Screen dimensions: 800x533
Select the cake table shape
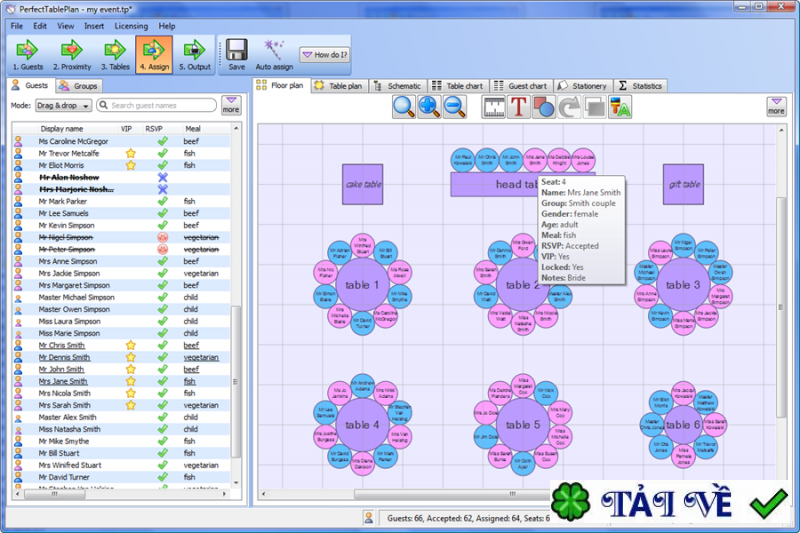pyautogui.click(x=363, y=184)
